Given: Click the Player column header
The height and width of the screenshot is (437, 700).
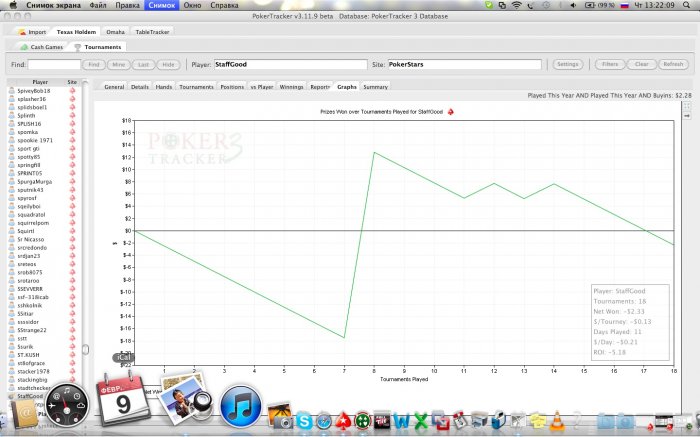Looking at the screenshot, I should click(40, 82).
